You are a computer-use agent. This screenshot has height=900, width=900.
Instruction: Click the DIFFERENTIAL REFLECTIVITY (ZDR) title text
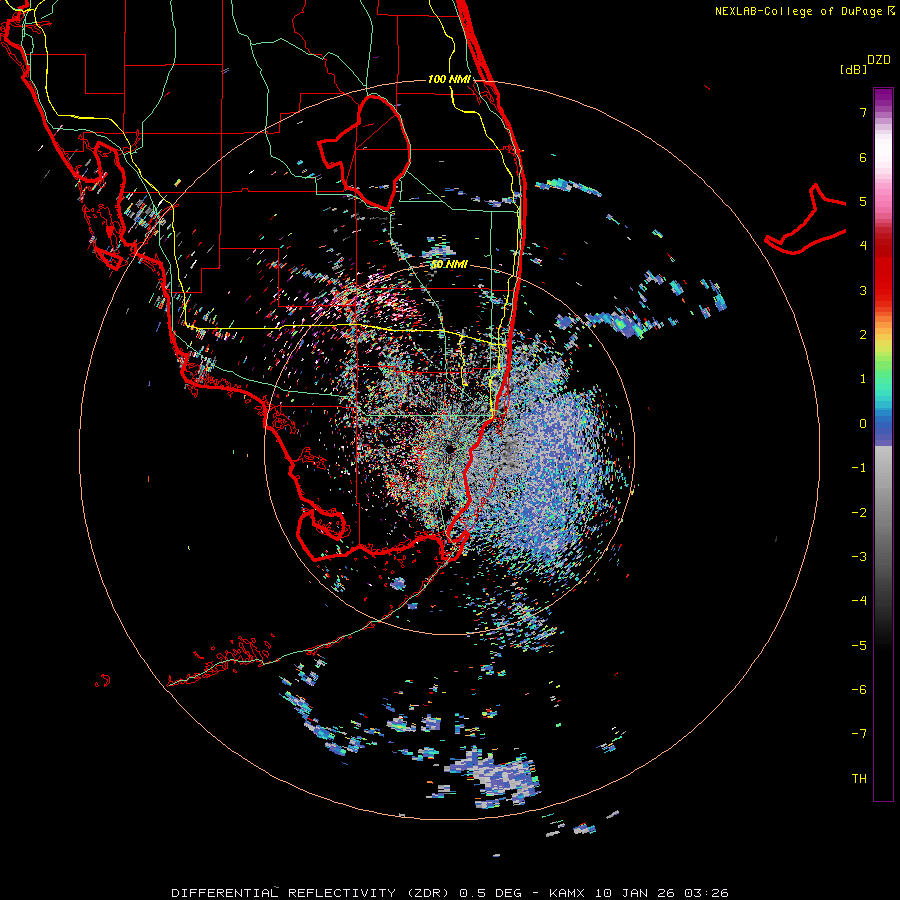click(312, 893)
